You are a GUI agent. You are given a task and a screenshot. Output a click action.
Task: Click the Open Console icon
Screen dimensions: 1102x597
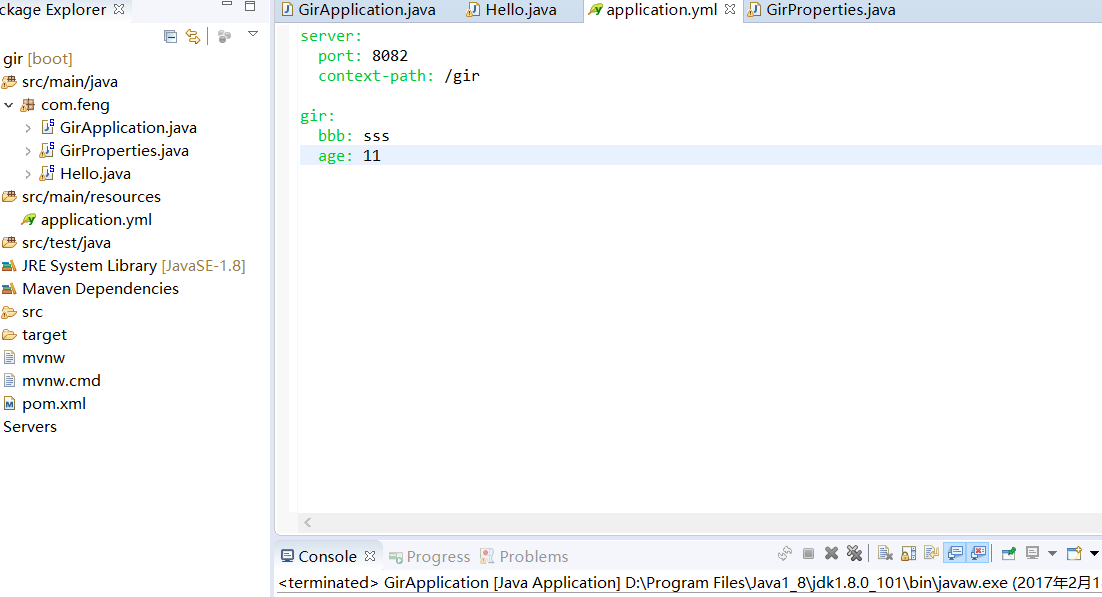1074,553
